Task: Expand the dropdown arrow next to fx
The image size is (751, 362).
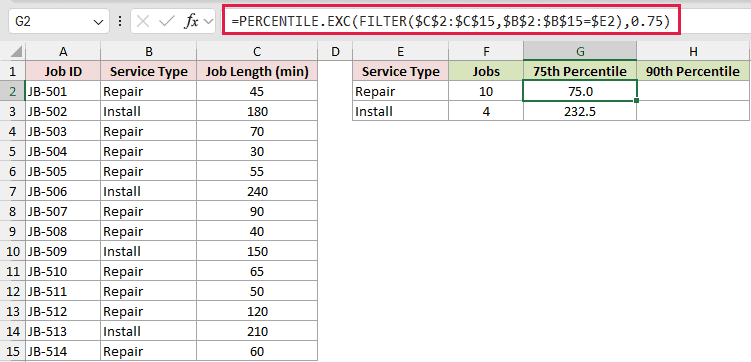Action: tap(208, 22)
